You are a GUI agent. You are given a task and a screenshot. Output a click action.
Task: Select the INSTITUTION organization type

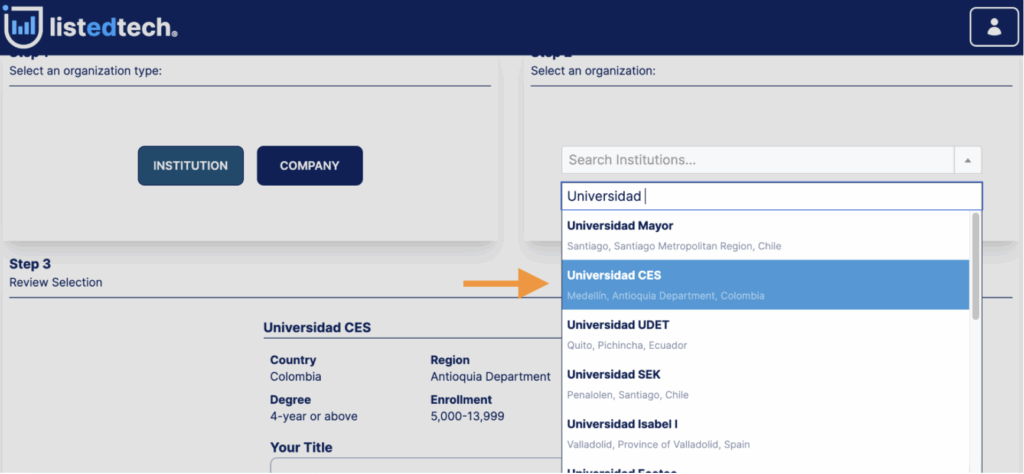191,166
